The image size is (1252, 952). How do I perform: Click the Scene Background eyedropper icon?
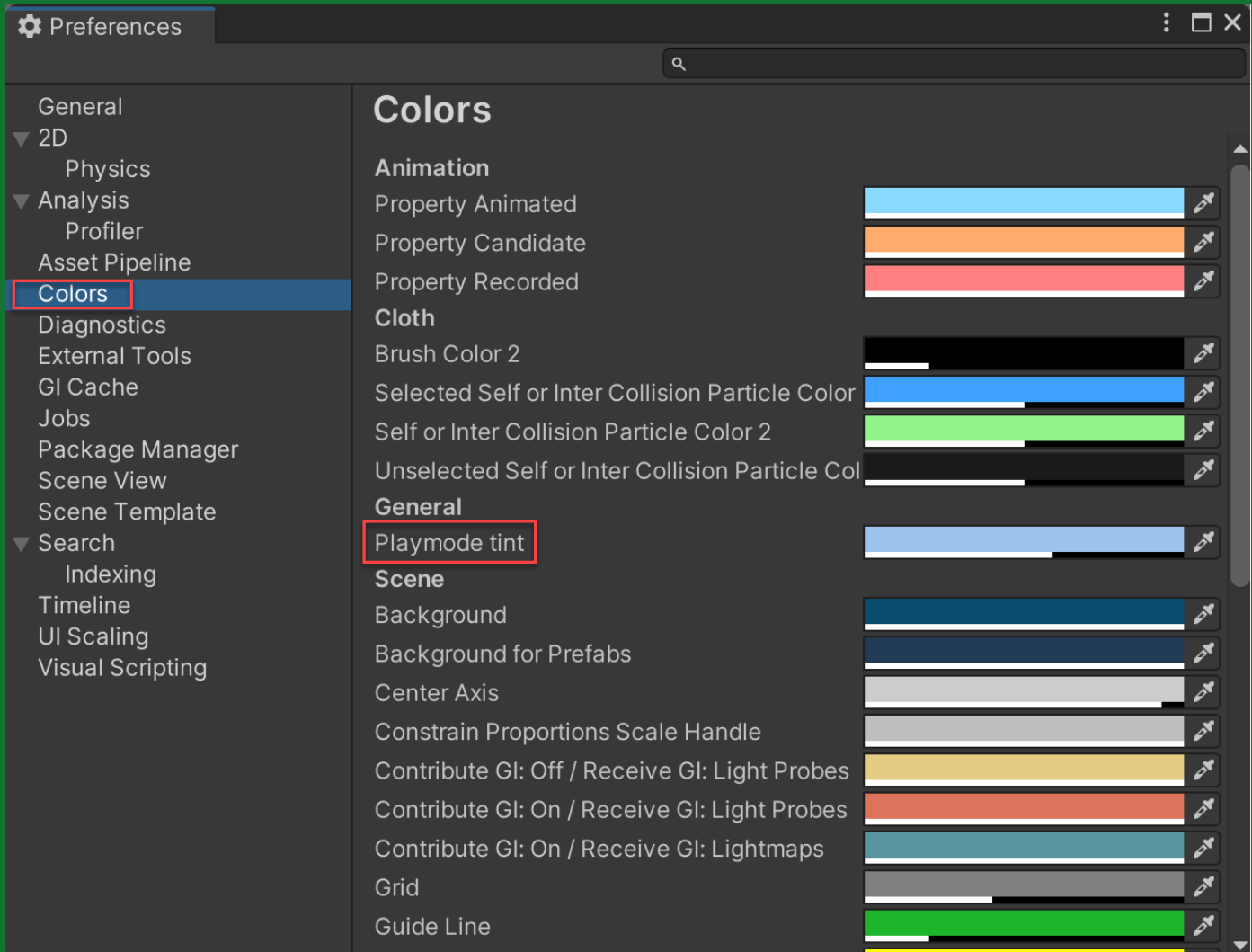[x=1203, y=615]
